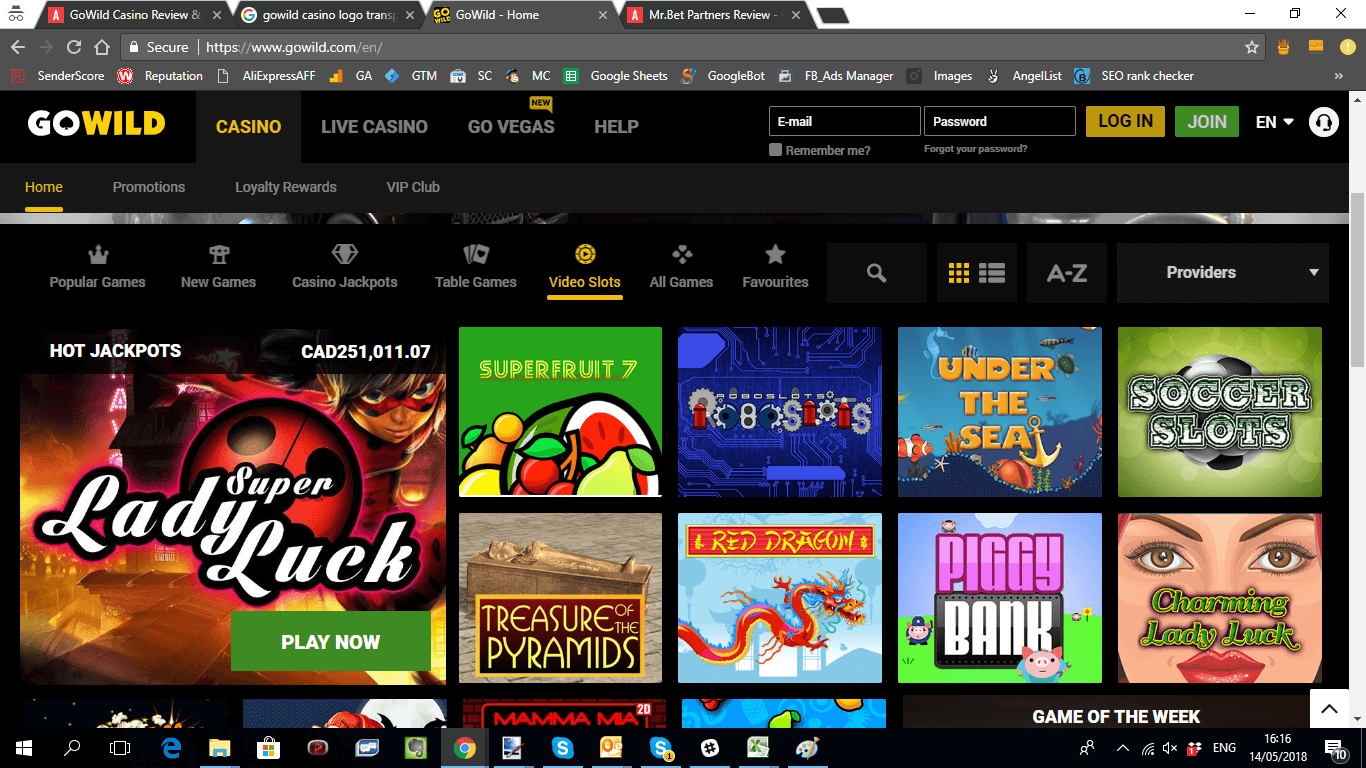Open the Treasure of the Pyramids game
Image resolution: width=1366 pixels, height=768 pixels.
click(x=560, y=598)
